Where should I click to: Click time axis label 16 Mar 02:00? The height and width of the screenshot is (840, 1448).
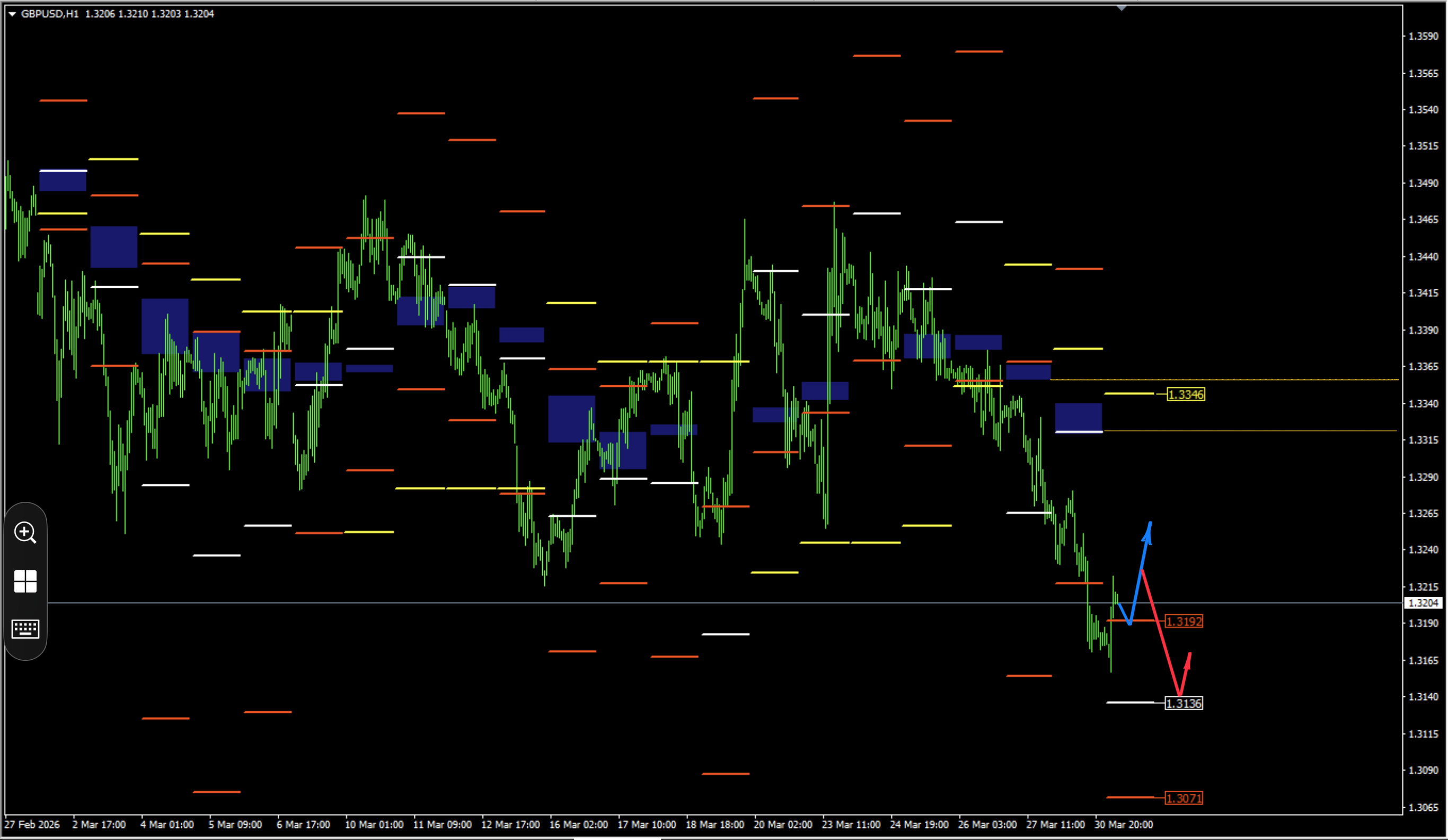pos(579,825)
